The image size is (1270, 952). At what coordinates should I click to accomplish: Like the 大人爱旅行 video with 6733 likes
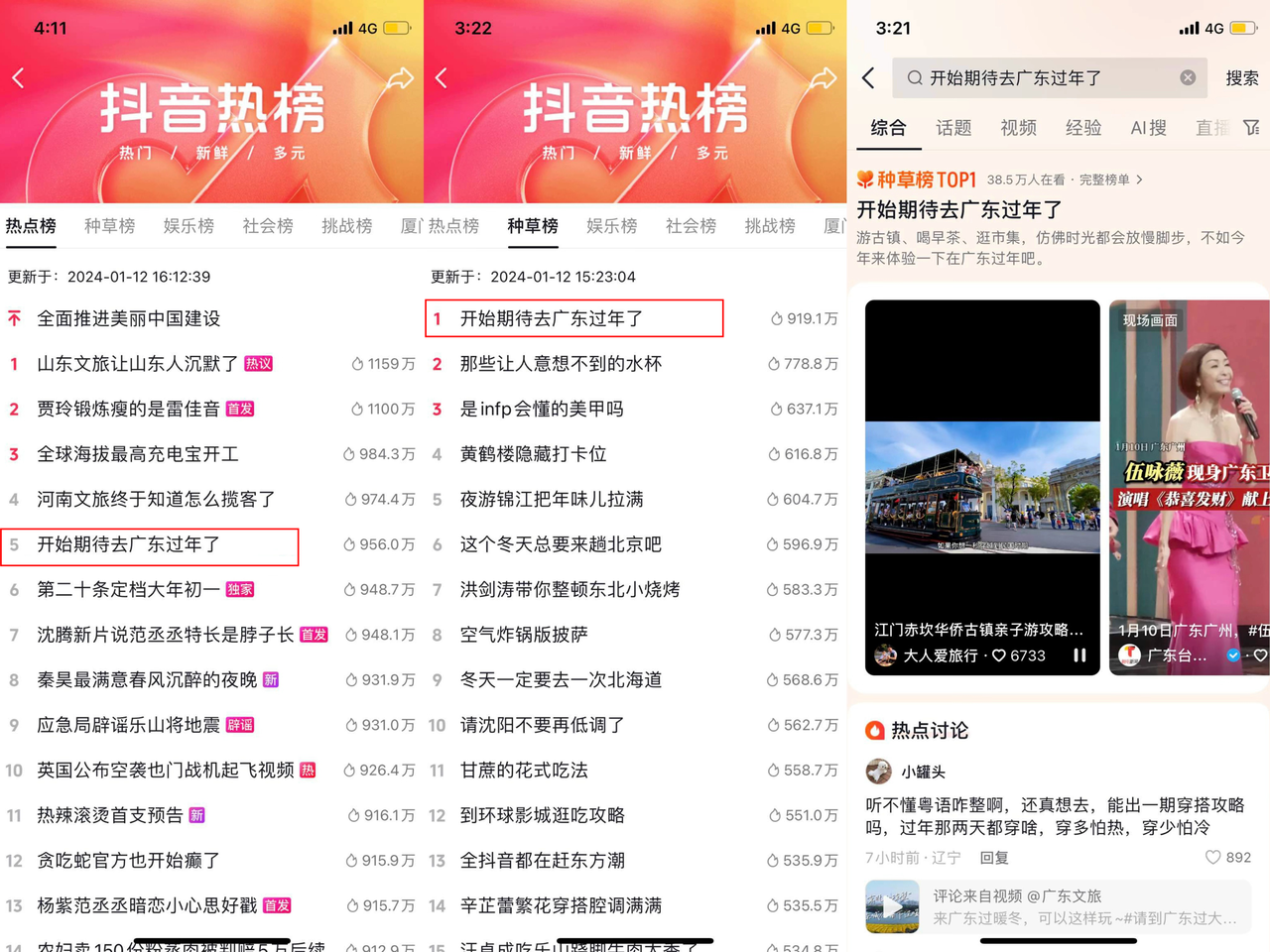pyautogui.click(x=999, y=655)
